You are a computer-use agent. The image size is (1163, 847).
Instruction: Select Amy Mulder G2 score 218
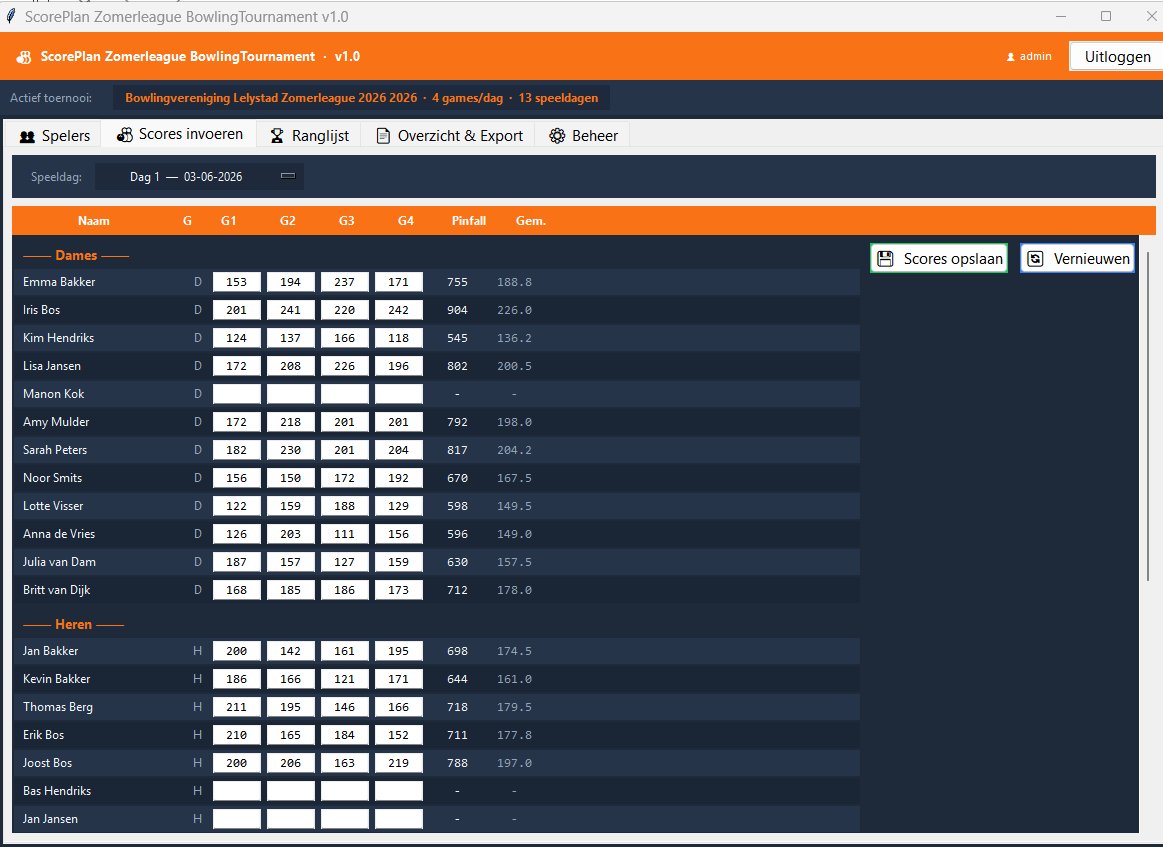tap(291, 422)
